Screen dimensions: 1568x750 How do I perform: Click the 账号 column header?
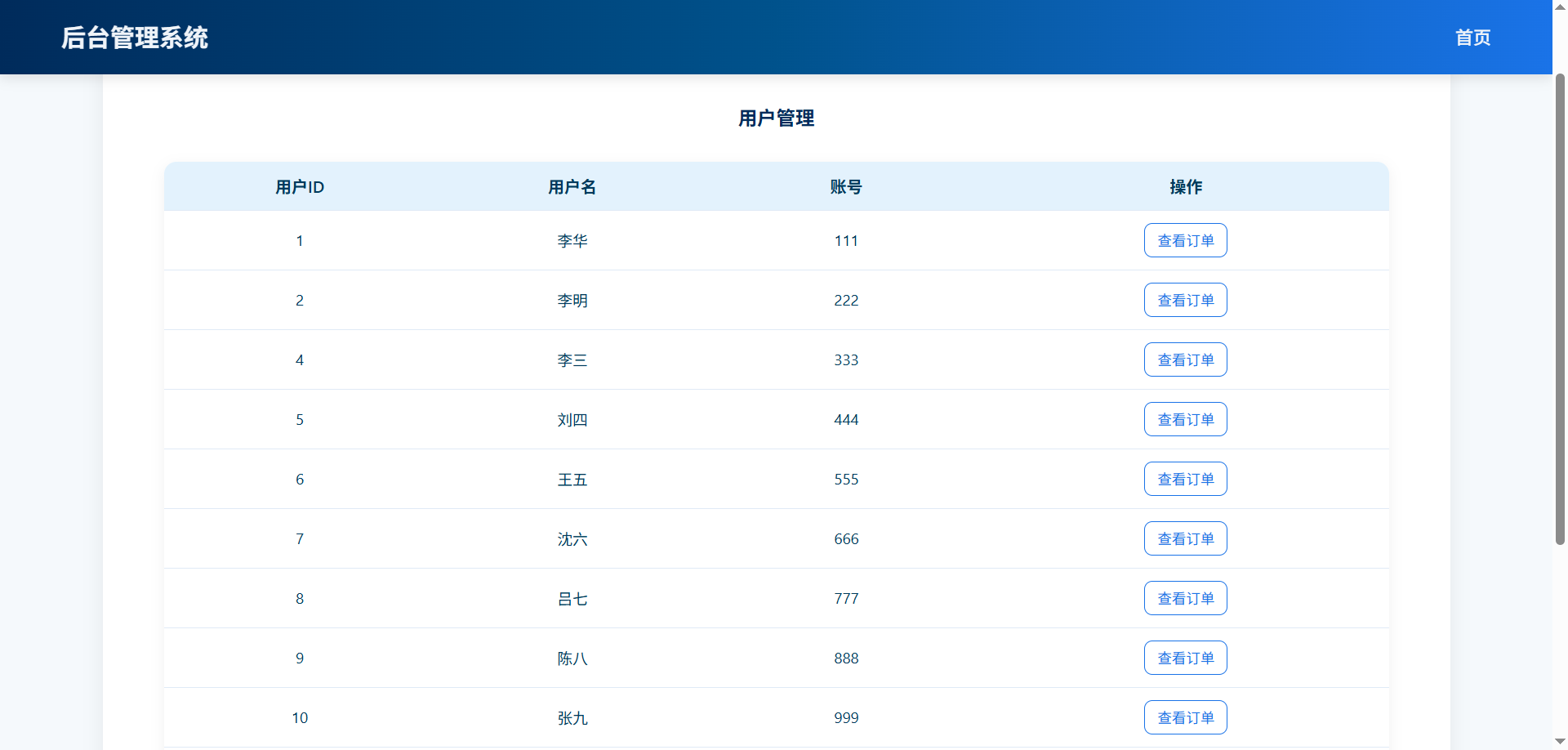point(846,187)
